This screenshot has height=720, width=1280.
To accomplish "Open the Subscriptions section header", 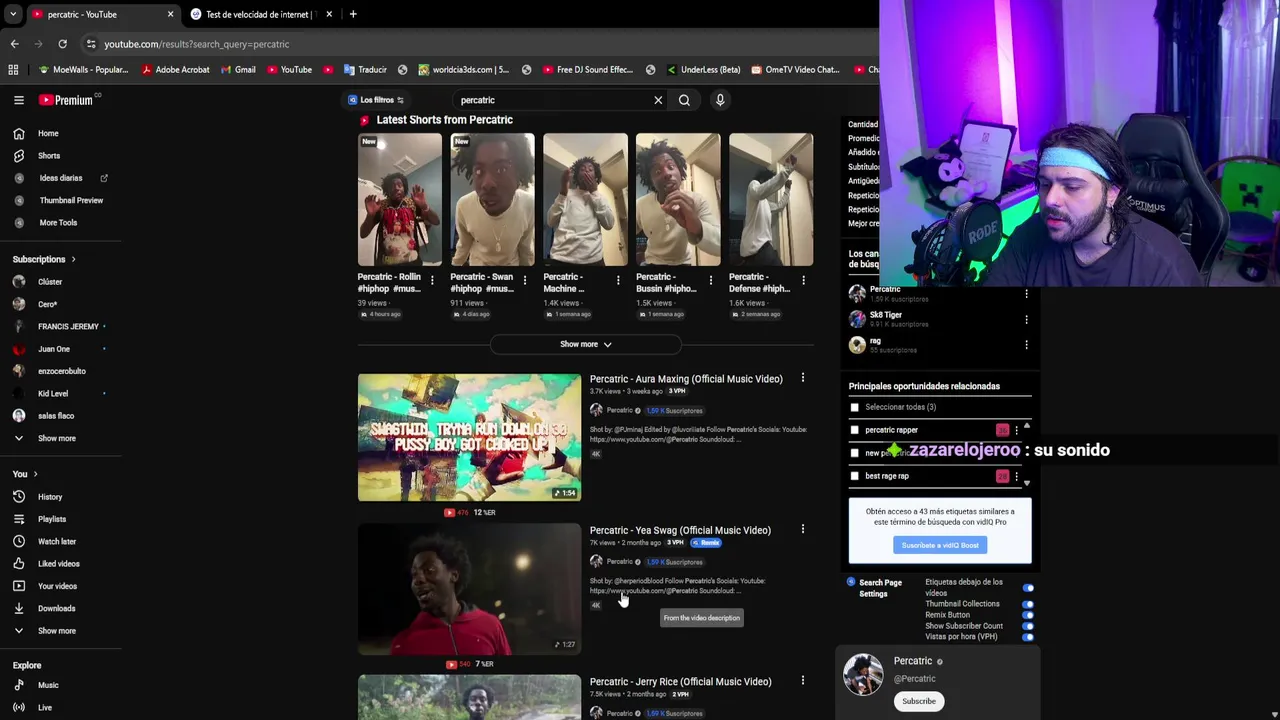I will tap(44, 259).
